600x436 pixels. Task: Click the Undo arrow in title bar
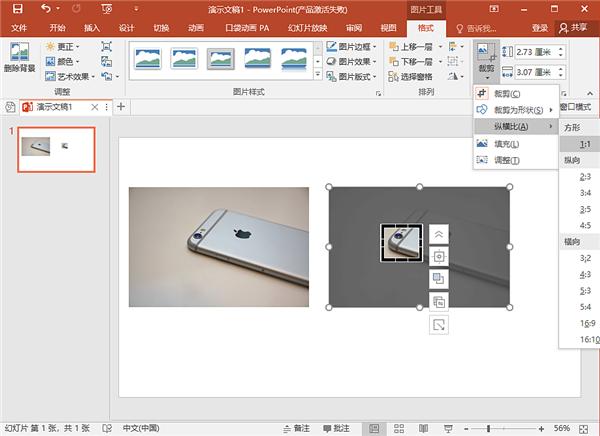(47, 8)
